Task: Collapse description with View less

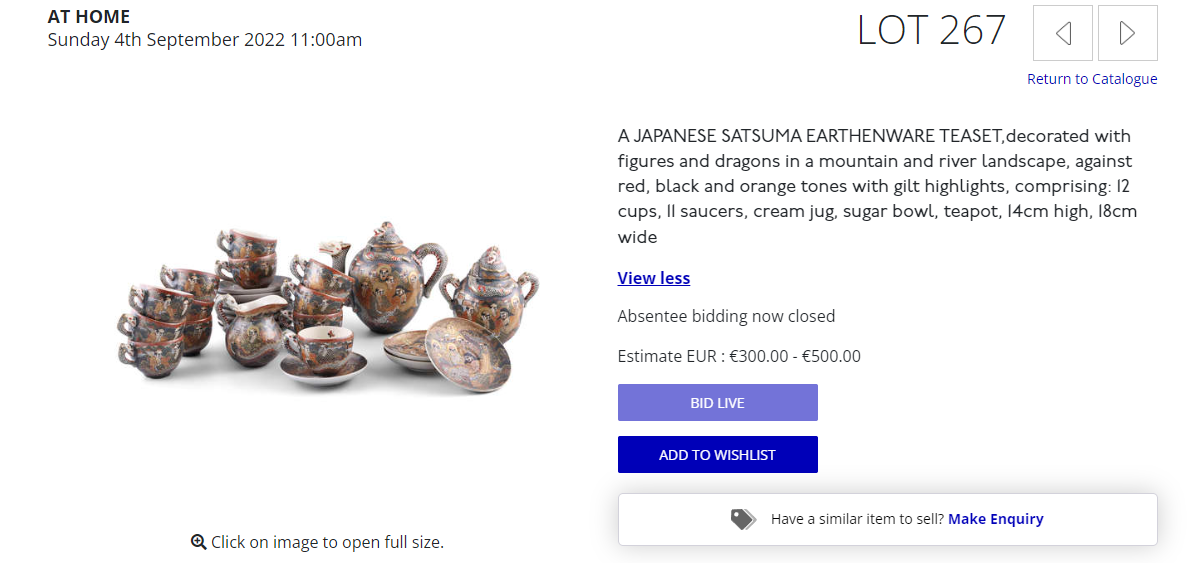Action: 653,278
